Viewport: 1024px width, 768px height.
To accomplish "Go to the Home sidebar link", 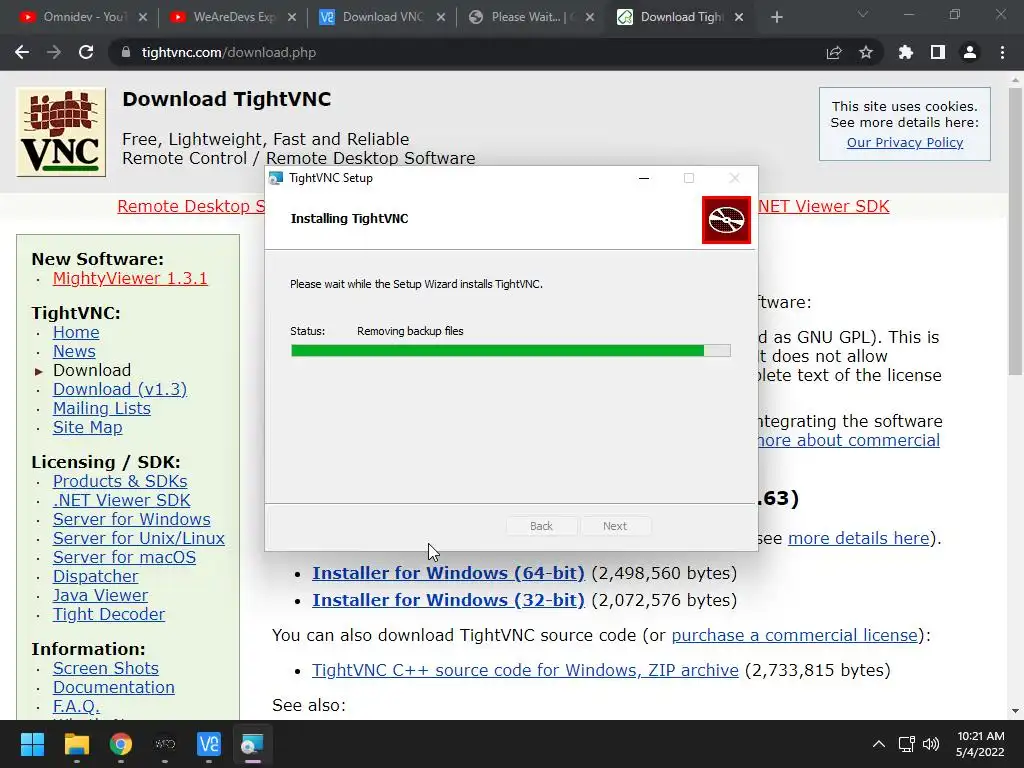I will pyautogui.click(x=76, y=332).
